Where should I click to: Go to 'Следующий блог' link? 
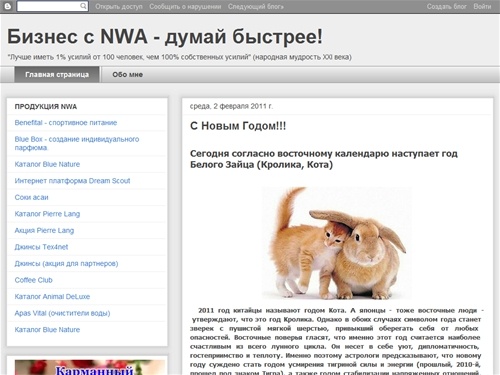[x=256, y=6]
